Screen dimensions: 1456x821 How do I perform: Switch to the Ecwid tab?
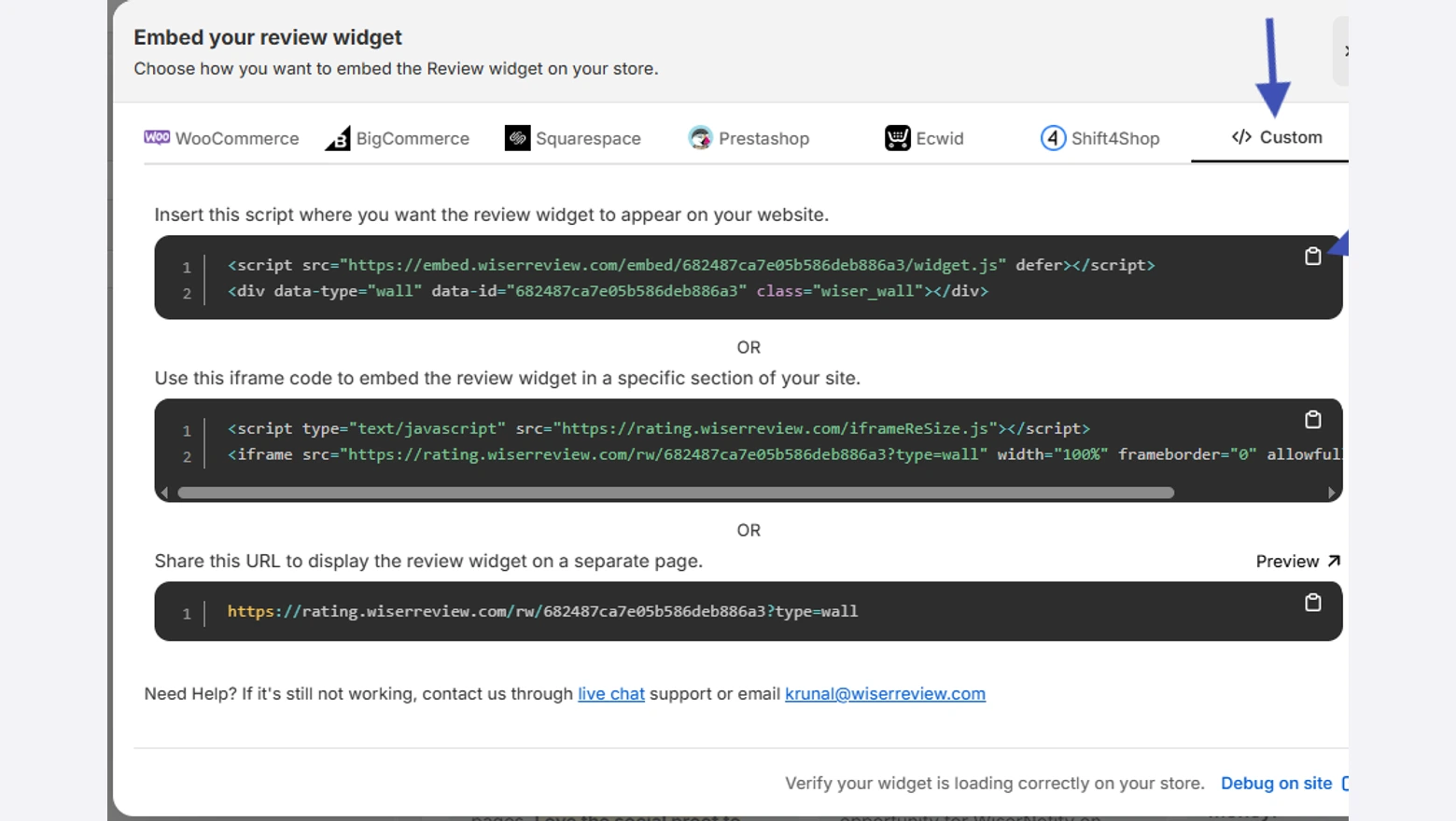[x=924, y=138]
